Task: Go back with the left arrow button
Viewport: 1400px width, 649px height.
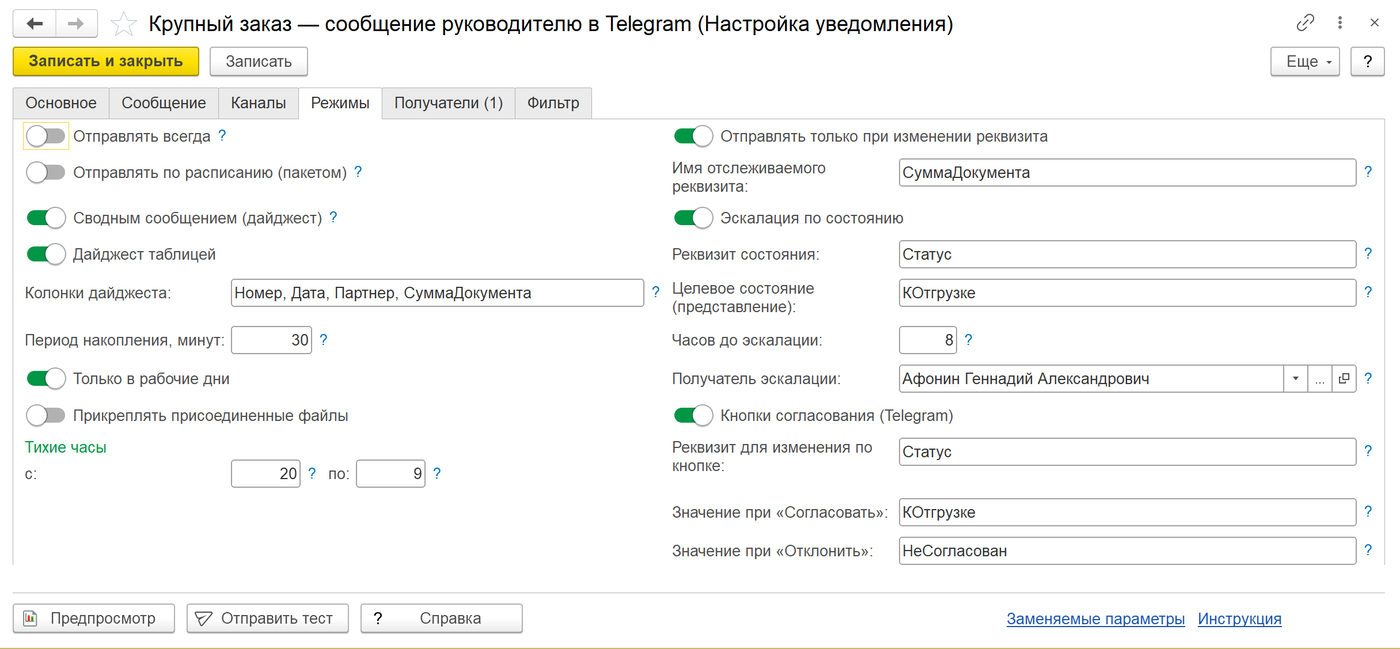Action: click(x=35, y=24)
